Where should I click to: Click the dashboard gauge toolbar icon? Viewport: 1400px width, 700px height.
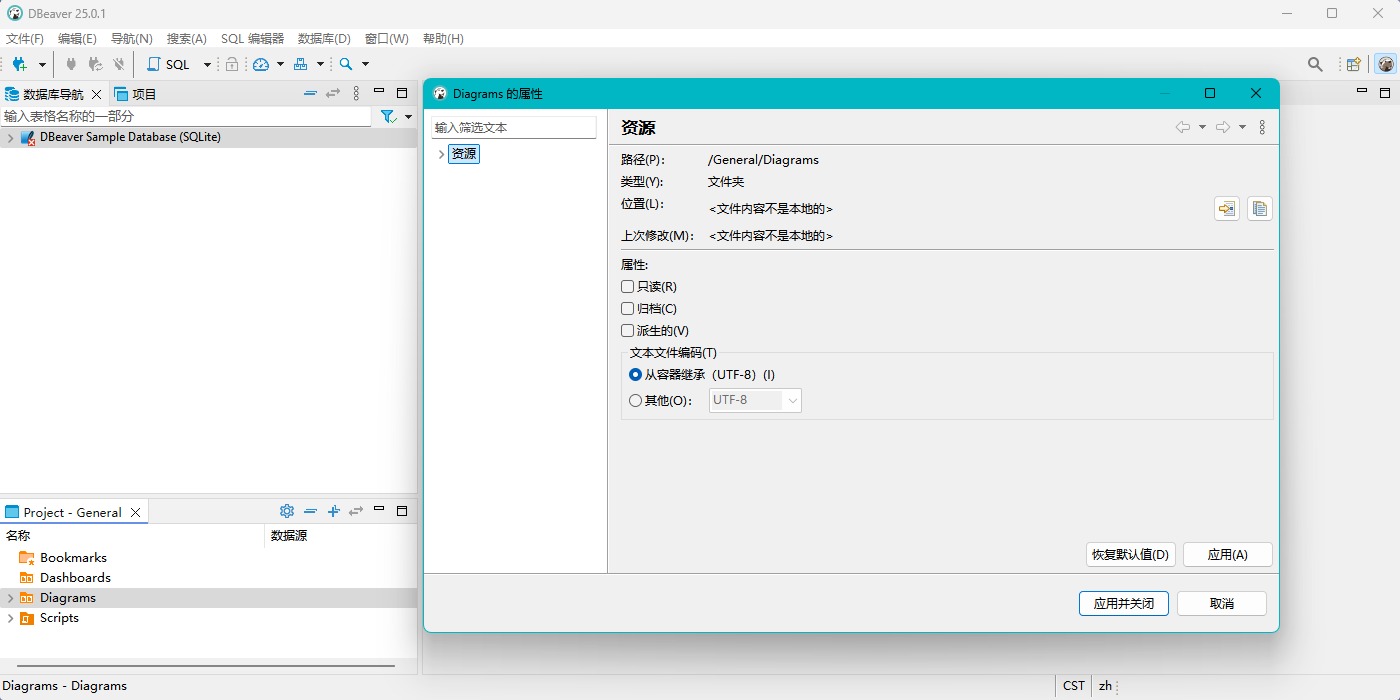point(261,64)
